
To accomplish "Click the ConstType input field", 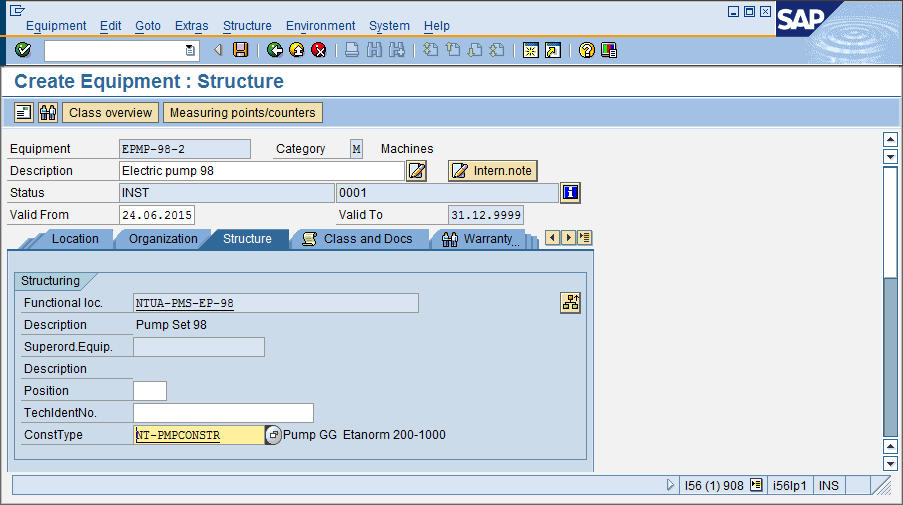I will tap(199, 435).
